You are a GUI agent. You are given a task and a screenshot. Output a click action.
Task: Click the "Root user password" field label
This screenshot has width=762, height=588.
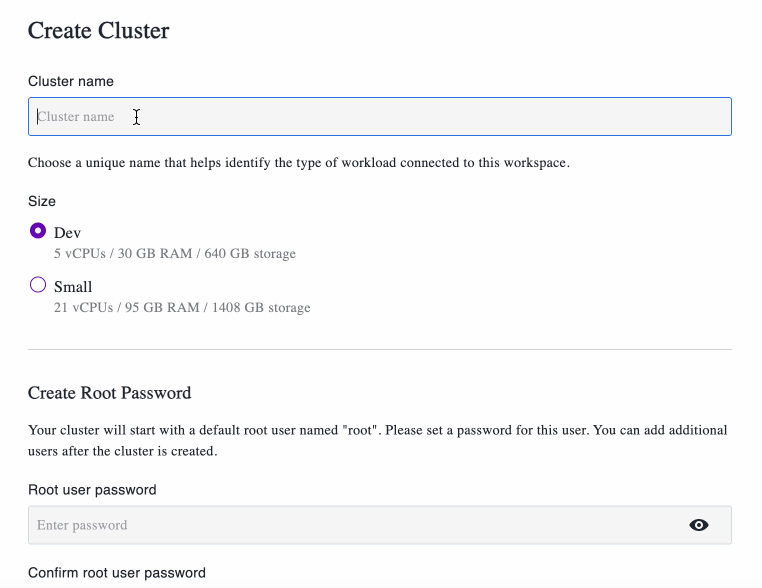(x=92, y=490)
